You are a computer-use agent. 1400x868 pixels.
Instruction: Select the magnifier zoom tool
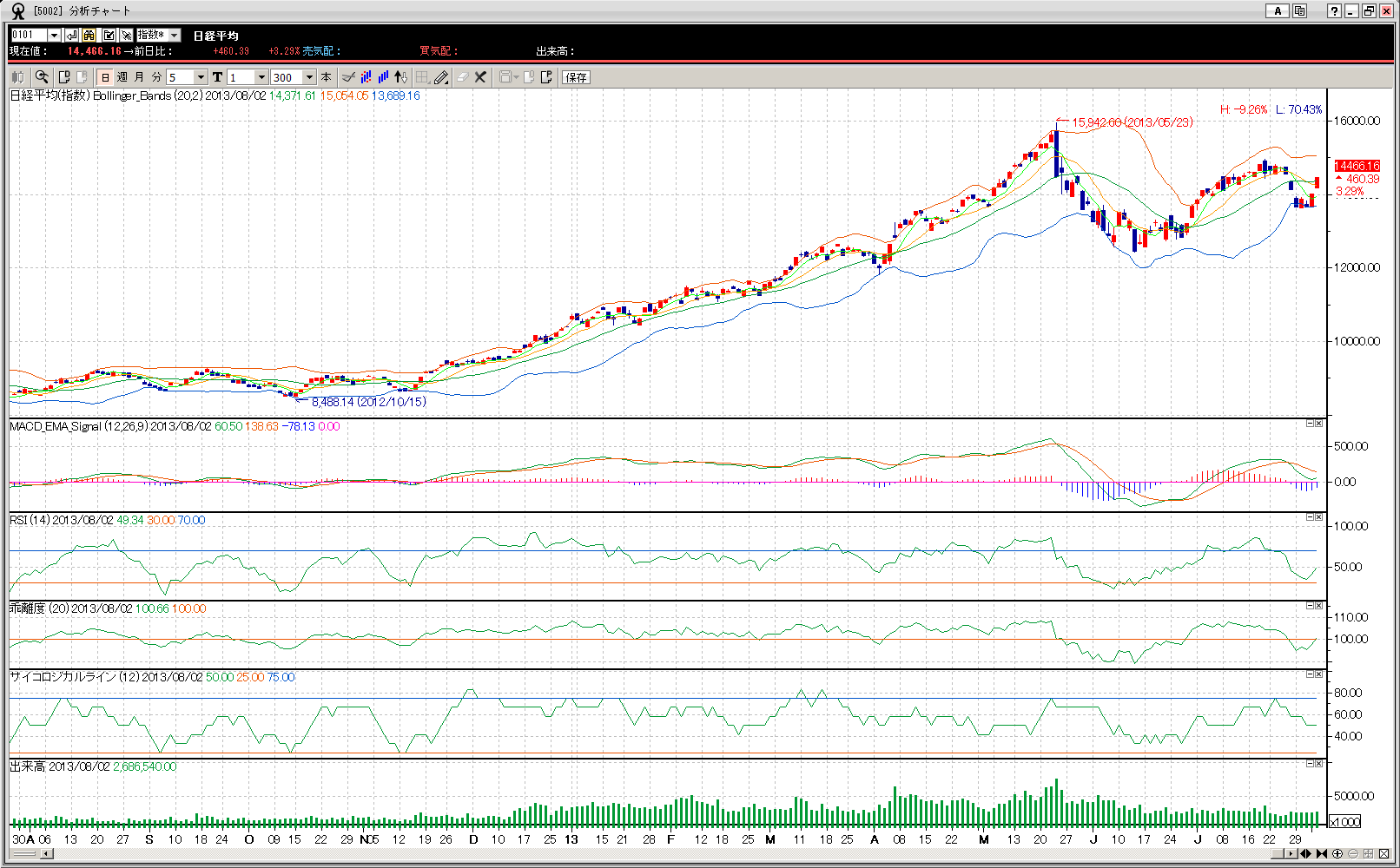42,77
